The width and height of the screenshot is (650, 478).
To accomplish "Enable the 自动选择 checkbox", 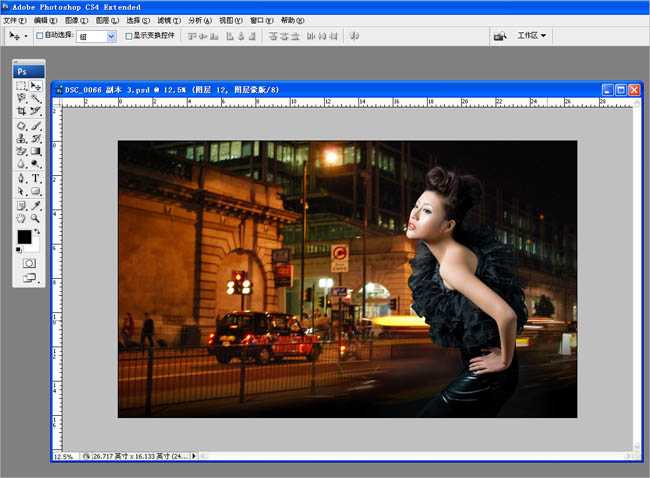I will 40,36.
